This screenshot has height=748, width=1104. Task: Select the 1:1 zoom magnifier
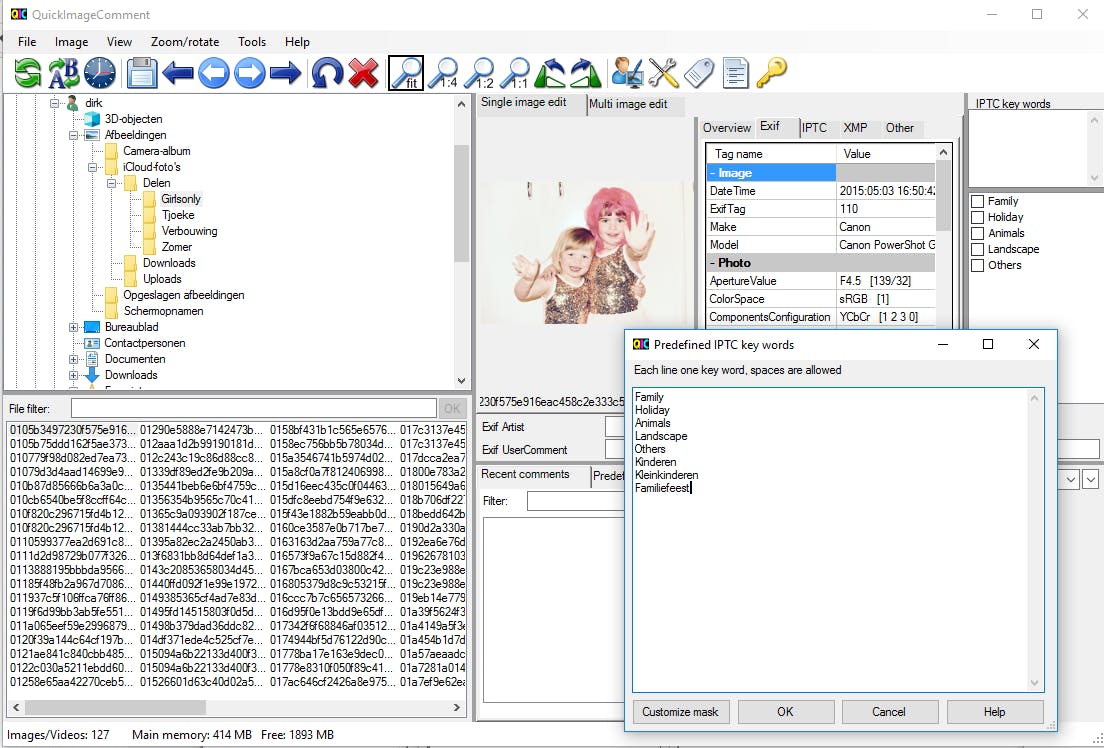[x=516, y=73]
